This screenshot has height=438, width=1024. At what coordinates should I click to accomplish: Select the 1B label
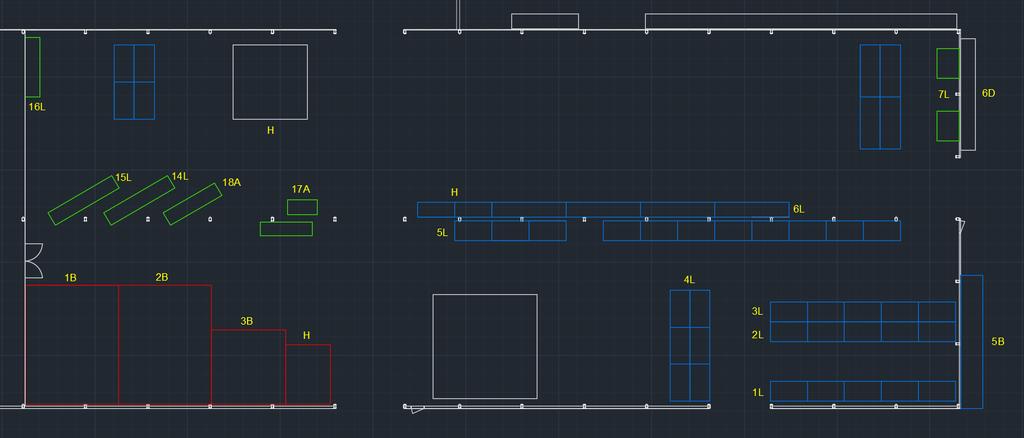tap(71, 278)
